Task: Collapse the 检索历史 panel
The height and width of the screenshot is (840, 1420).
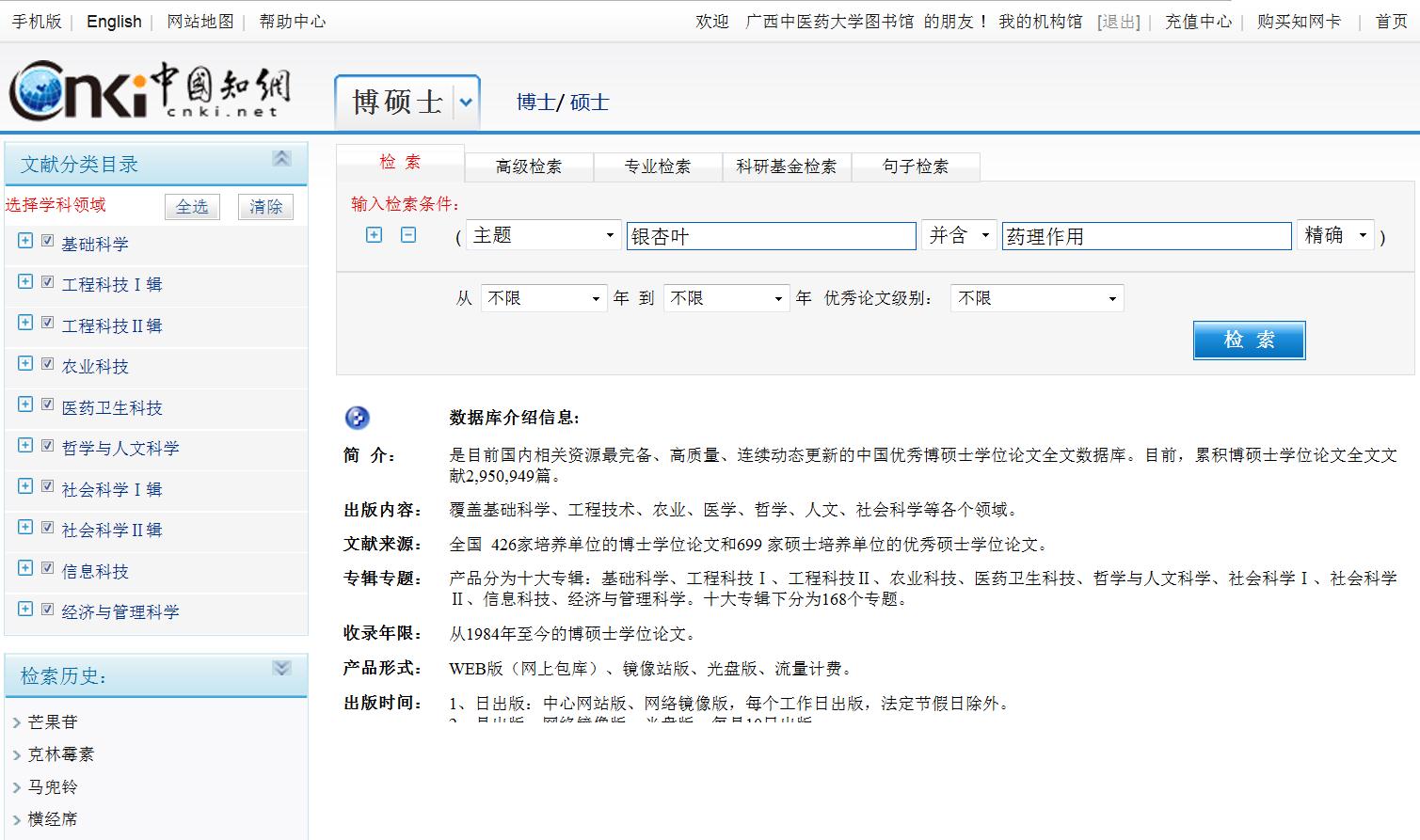Action: point(281,669)
